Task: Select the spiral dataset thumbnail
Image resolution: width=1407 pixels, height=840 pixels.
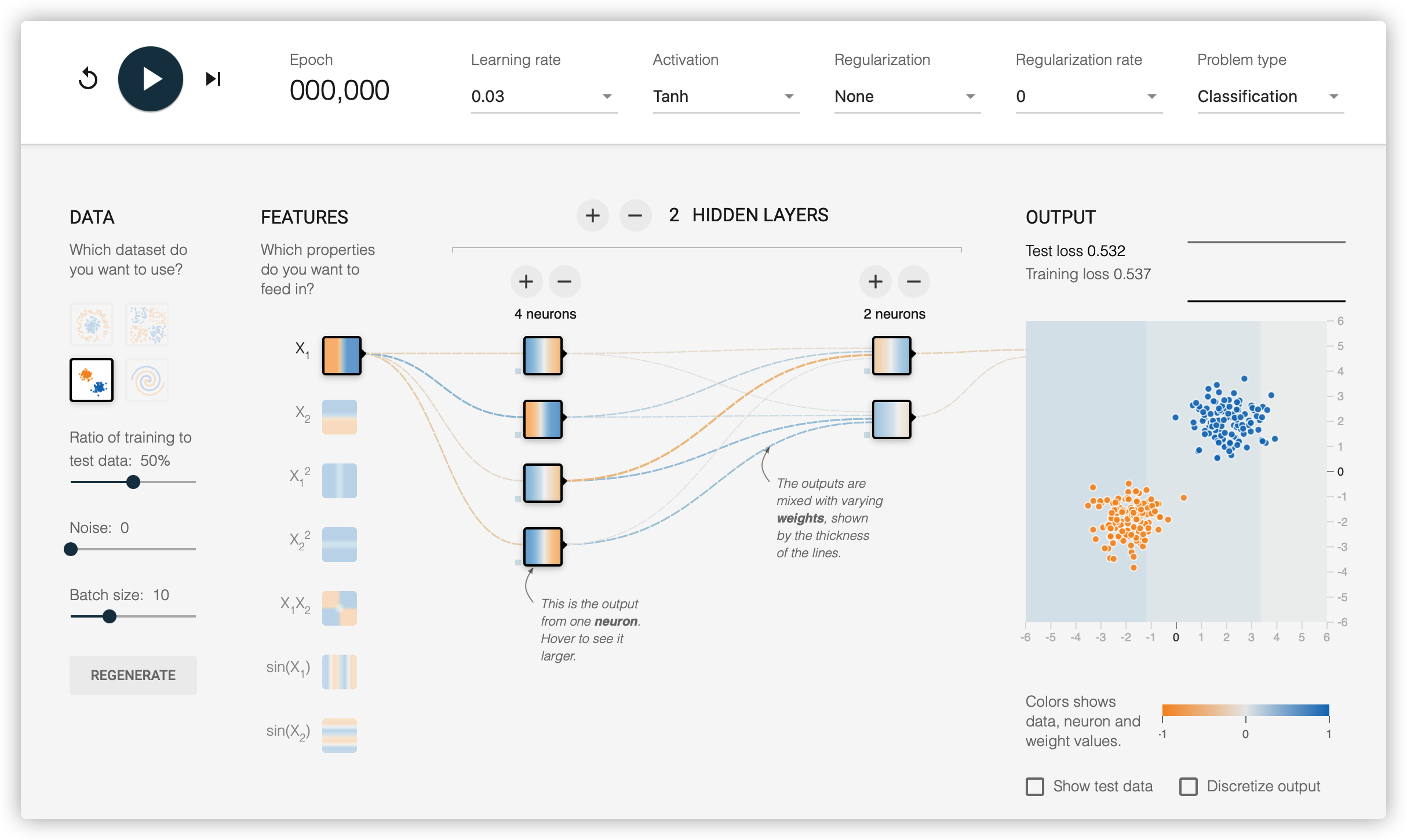Action: pyautogui.click(x=147, y=380)
